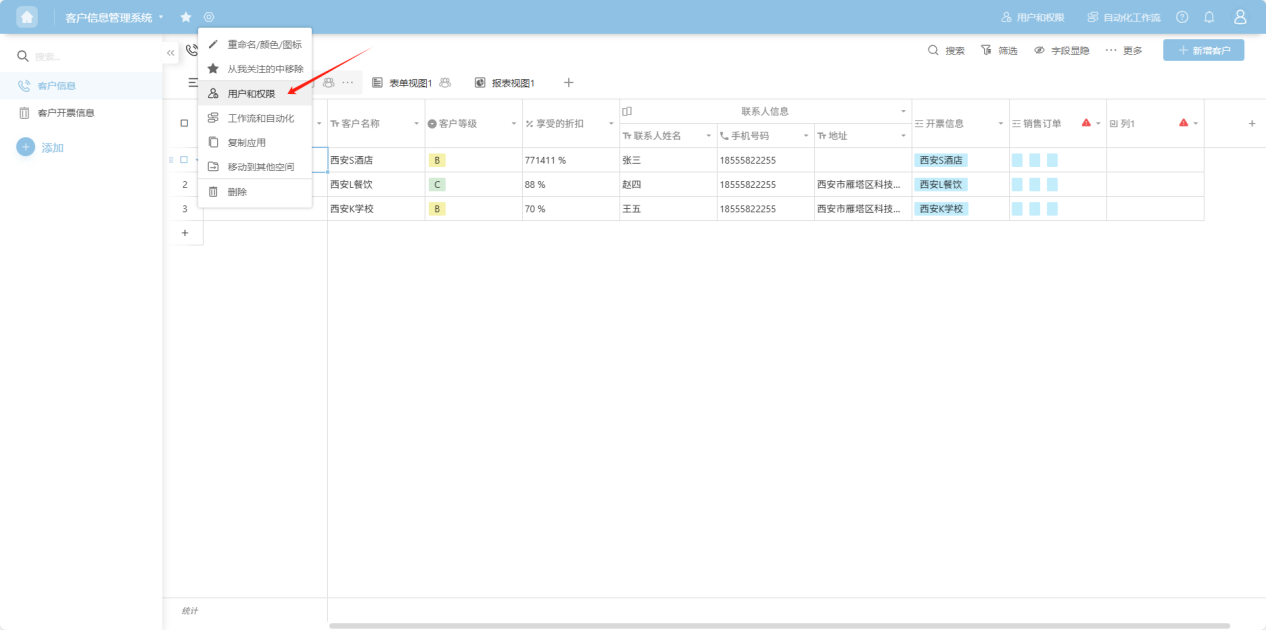This screenshot has height=630, width=1266.
Task: Click the 新增客户 button
Action: click(x=1203, y=50)
